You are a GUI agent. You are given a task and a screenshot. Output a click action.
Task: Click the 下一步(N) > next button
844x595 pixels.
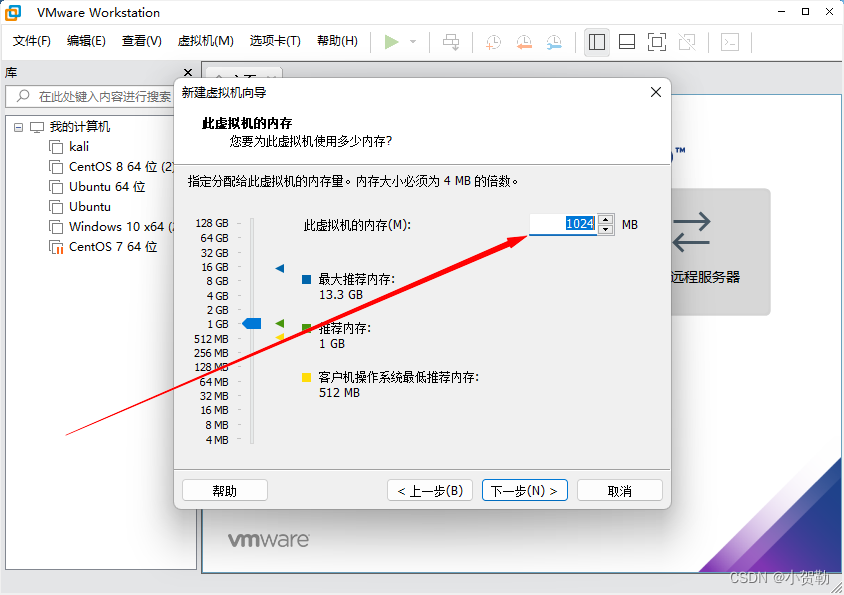click(x=525, y=491)
